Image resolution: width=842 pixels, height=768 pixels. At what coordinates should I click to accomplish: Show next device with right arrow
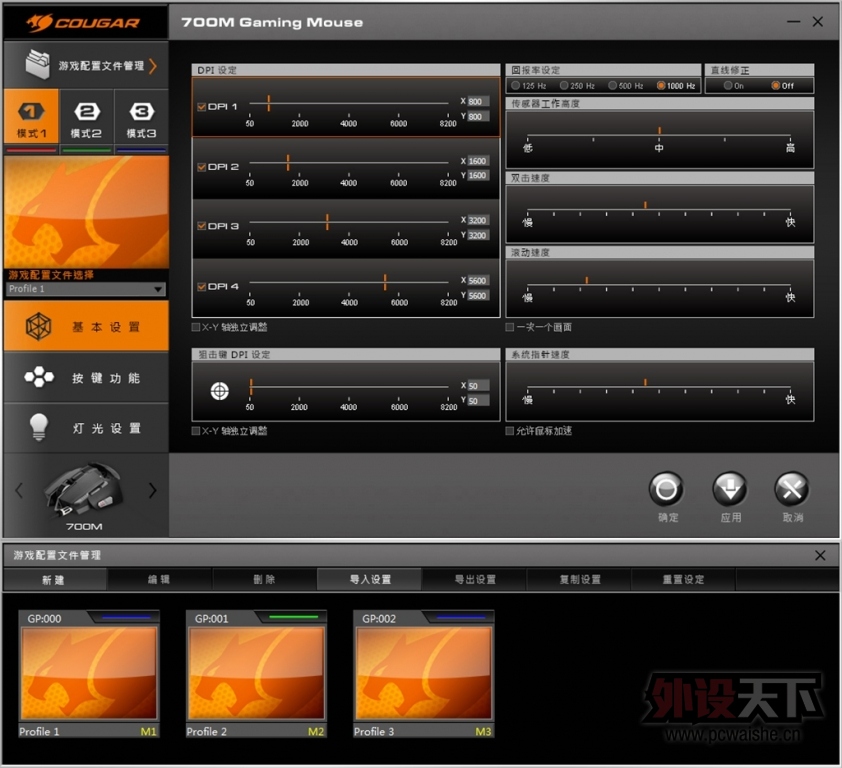click(x=153, y=490)
